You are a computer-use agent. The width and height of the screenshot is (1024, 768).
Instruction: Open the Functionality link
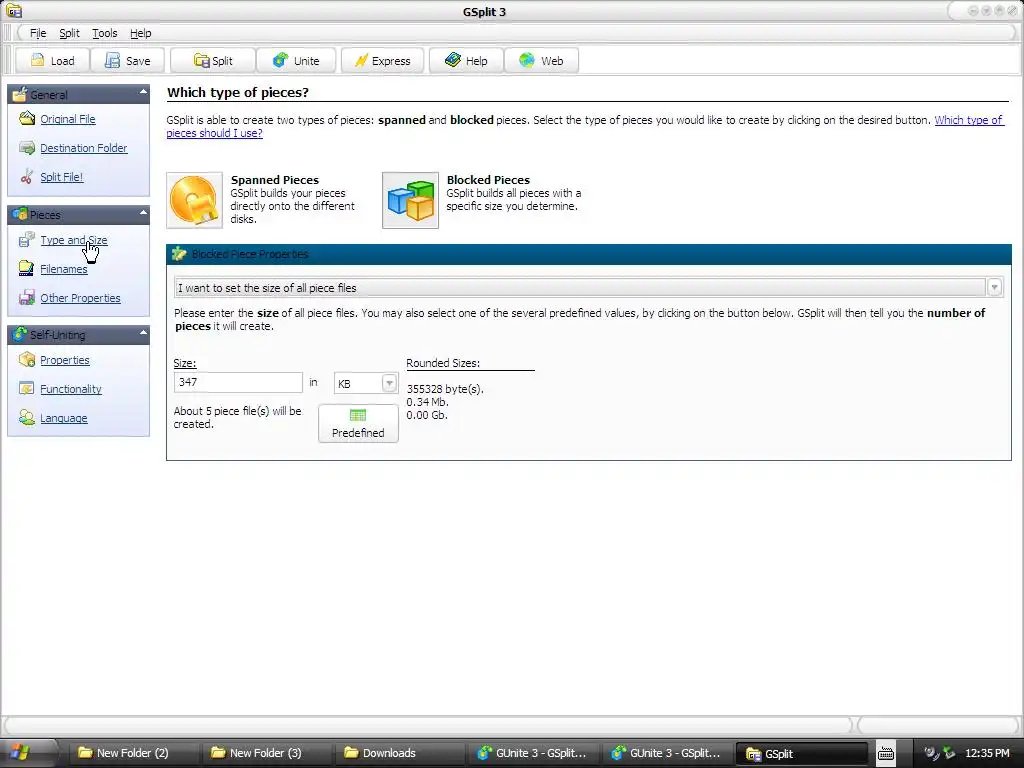pos(71,389)
